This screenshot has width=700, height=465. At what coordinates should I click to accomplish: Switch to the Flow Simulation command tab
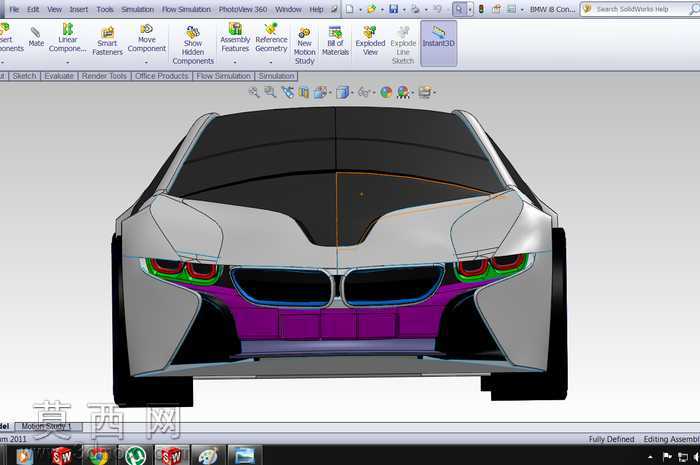click(223, 76)
